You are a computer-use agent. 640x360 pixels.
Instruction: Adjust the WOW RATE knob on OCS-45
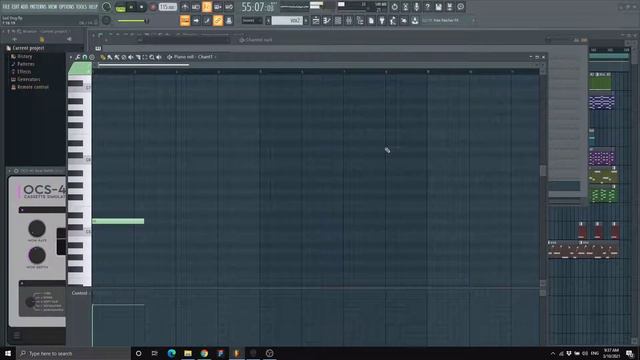pyautogui.click(x=37, y=229)
